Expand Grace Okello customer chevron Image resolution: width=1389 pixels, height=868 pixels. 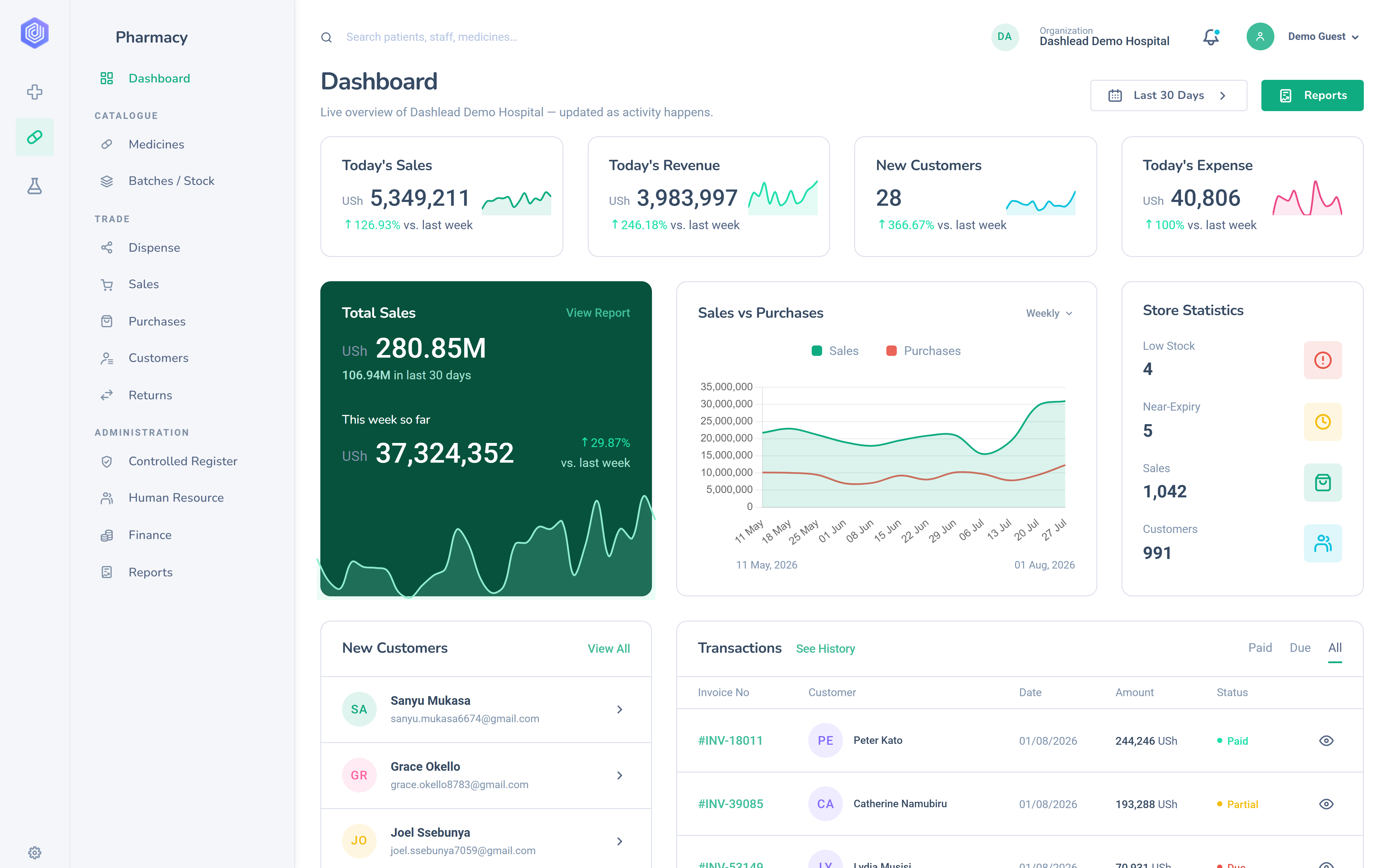[619, 776]
